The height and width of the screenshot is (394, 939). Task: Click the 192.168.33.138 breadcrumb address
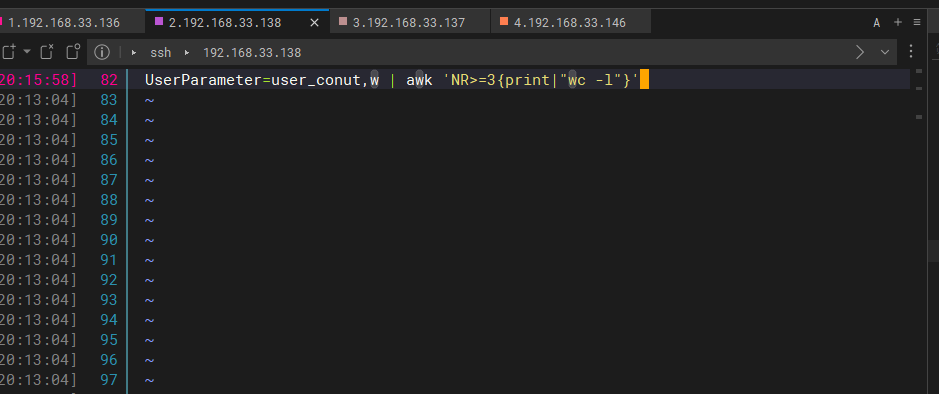point(252,53)
